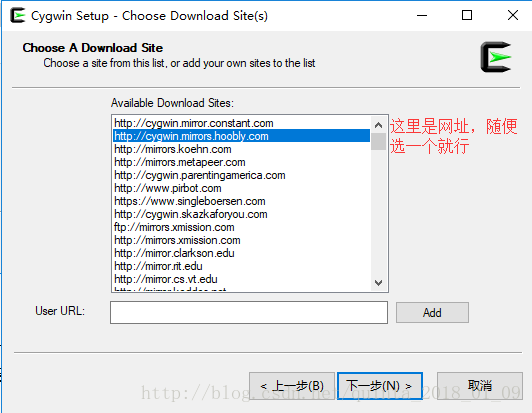Choose the http://mirrors.xmission.com entry
Screen dimensions: 532x413
(242, 240)
